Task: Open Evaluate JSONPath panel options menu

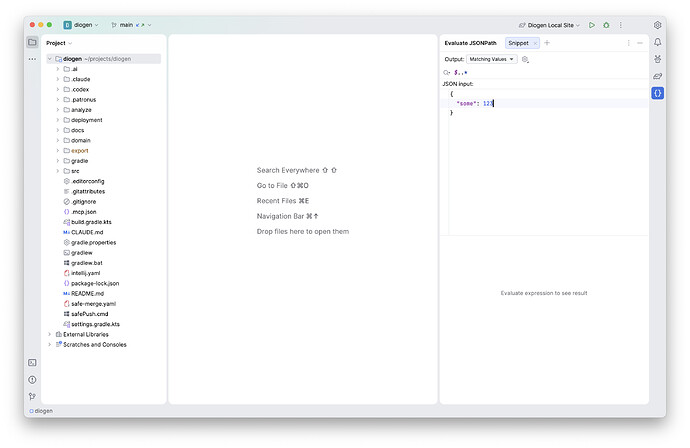Action: (628, 43)
